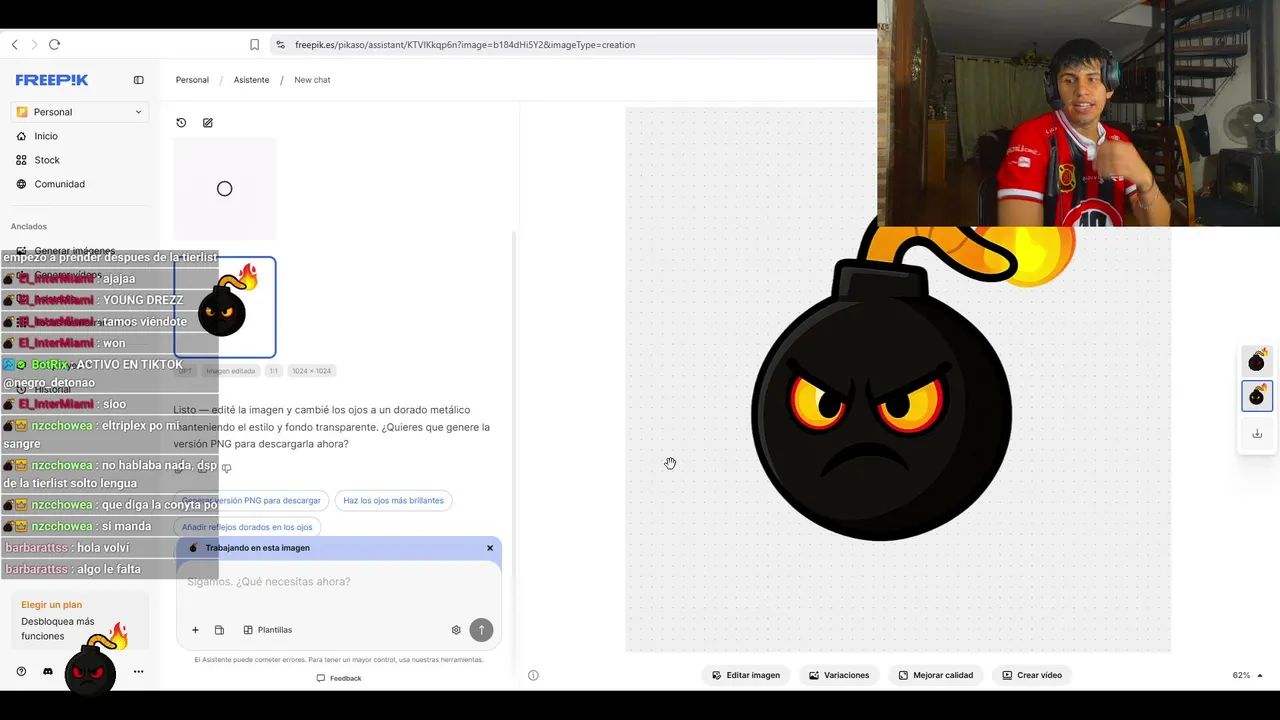1280x720 pixels.
Task: Select first bomb version thumbnail on right
Action: pos(1257,360)
